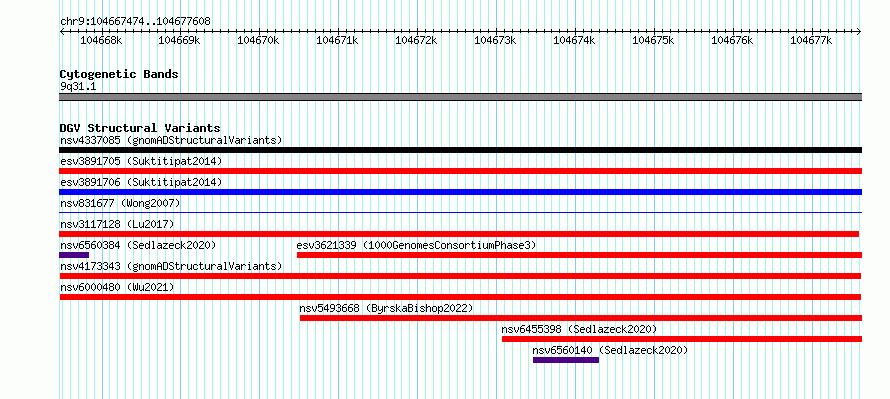Click the chr9:104667474..104677608 region label

(135, 21)
